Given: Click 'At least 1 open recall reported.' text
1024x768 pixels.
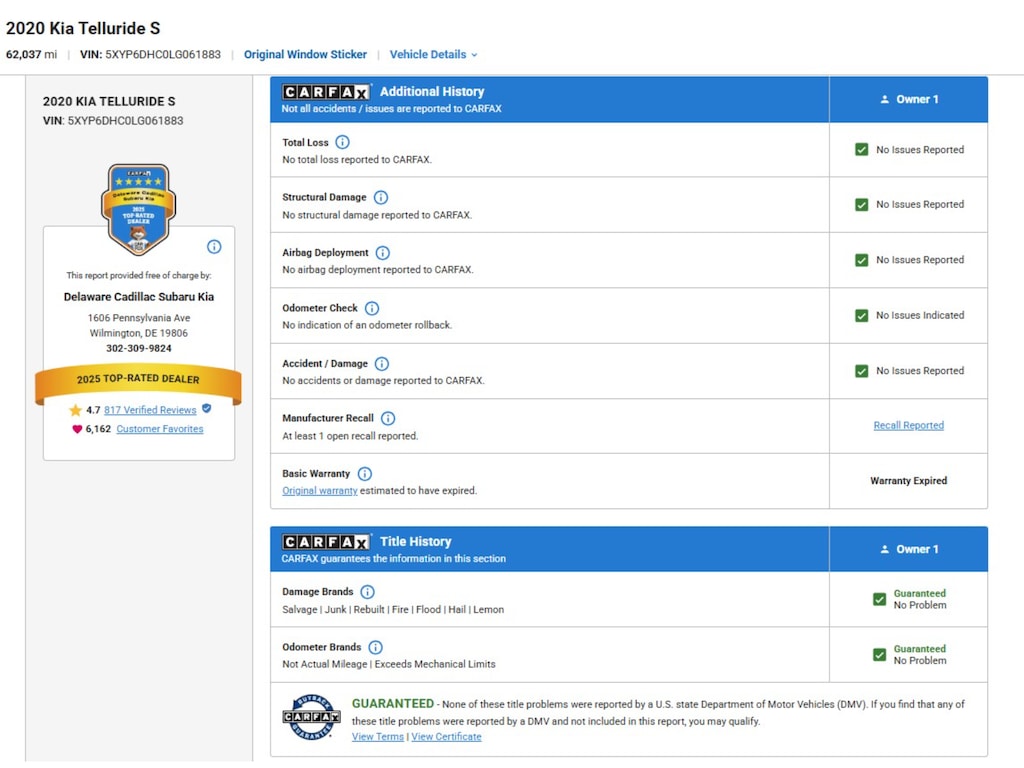Looking at the screenshot, I should [x=350, y=436].
